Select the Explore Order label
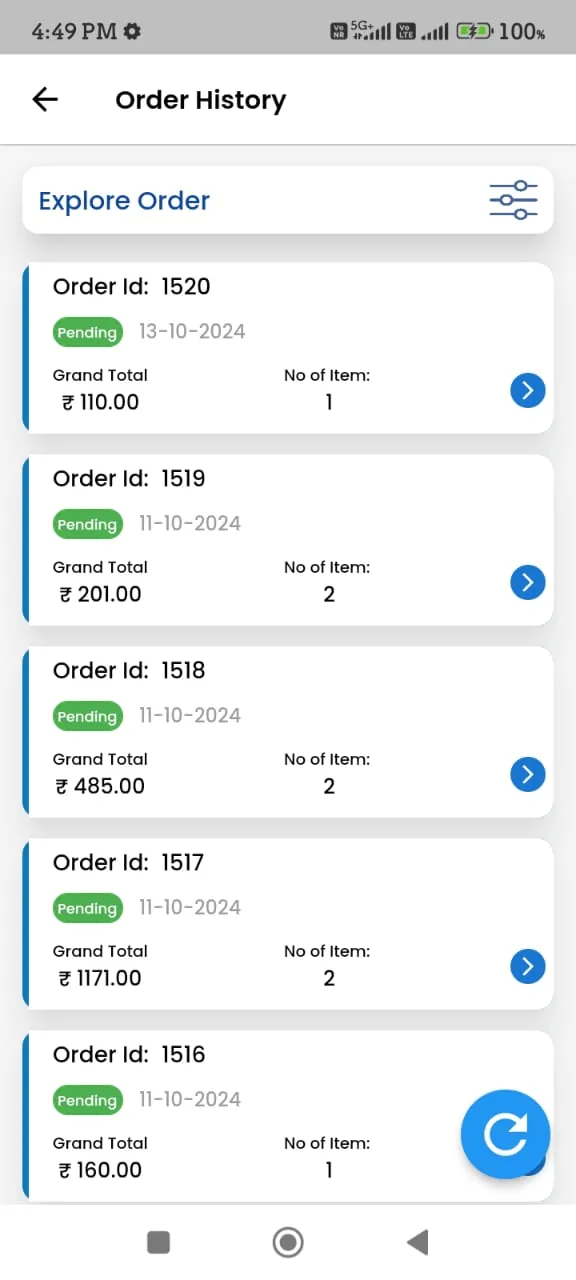Image resolution: width=576 pixels, height=1280 pixels. (124, 200)
